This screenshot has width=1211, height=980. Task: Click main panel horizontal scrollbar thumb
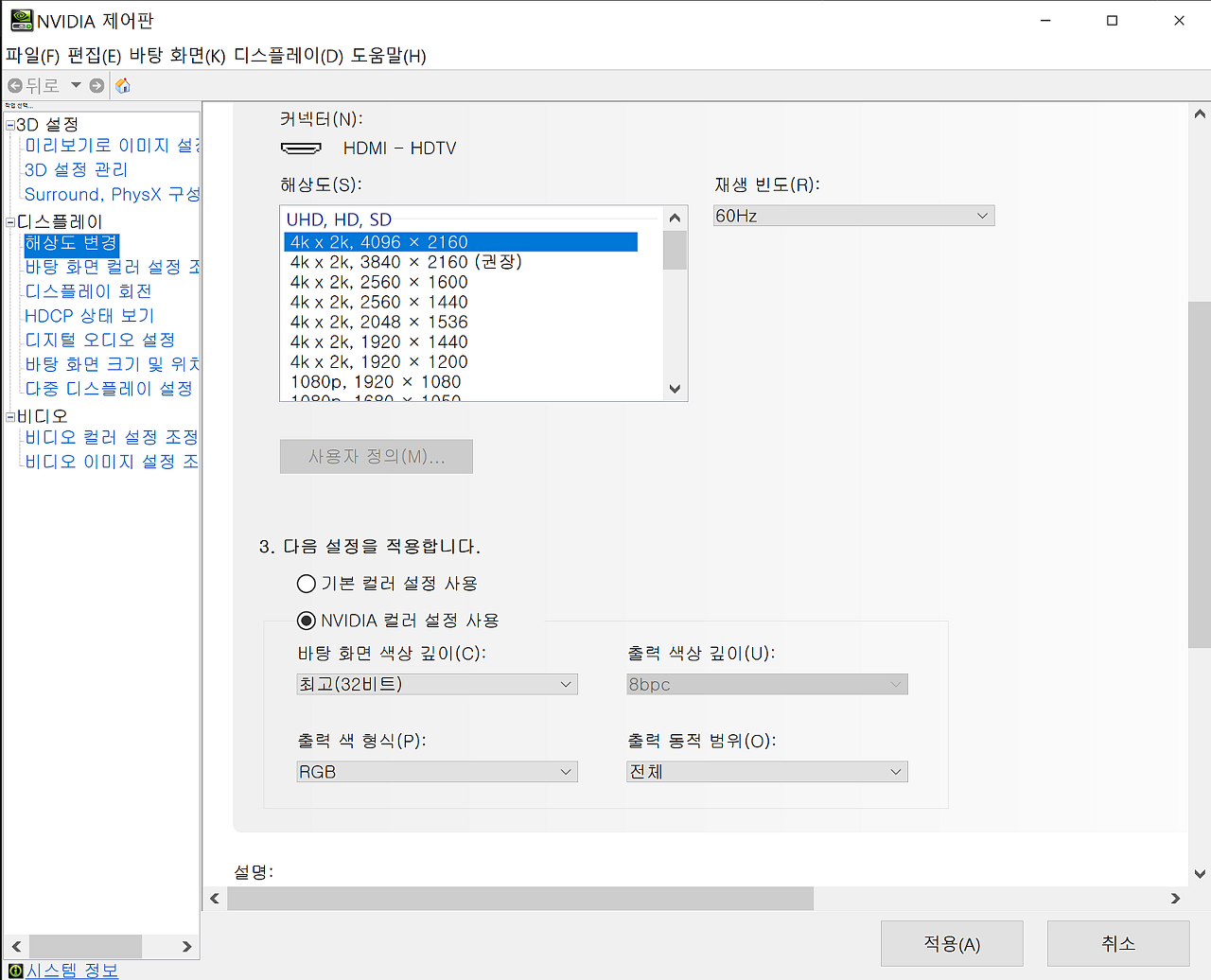(520, 899)
